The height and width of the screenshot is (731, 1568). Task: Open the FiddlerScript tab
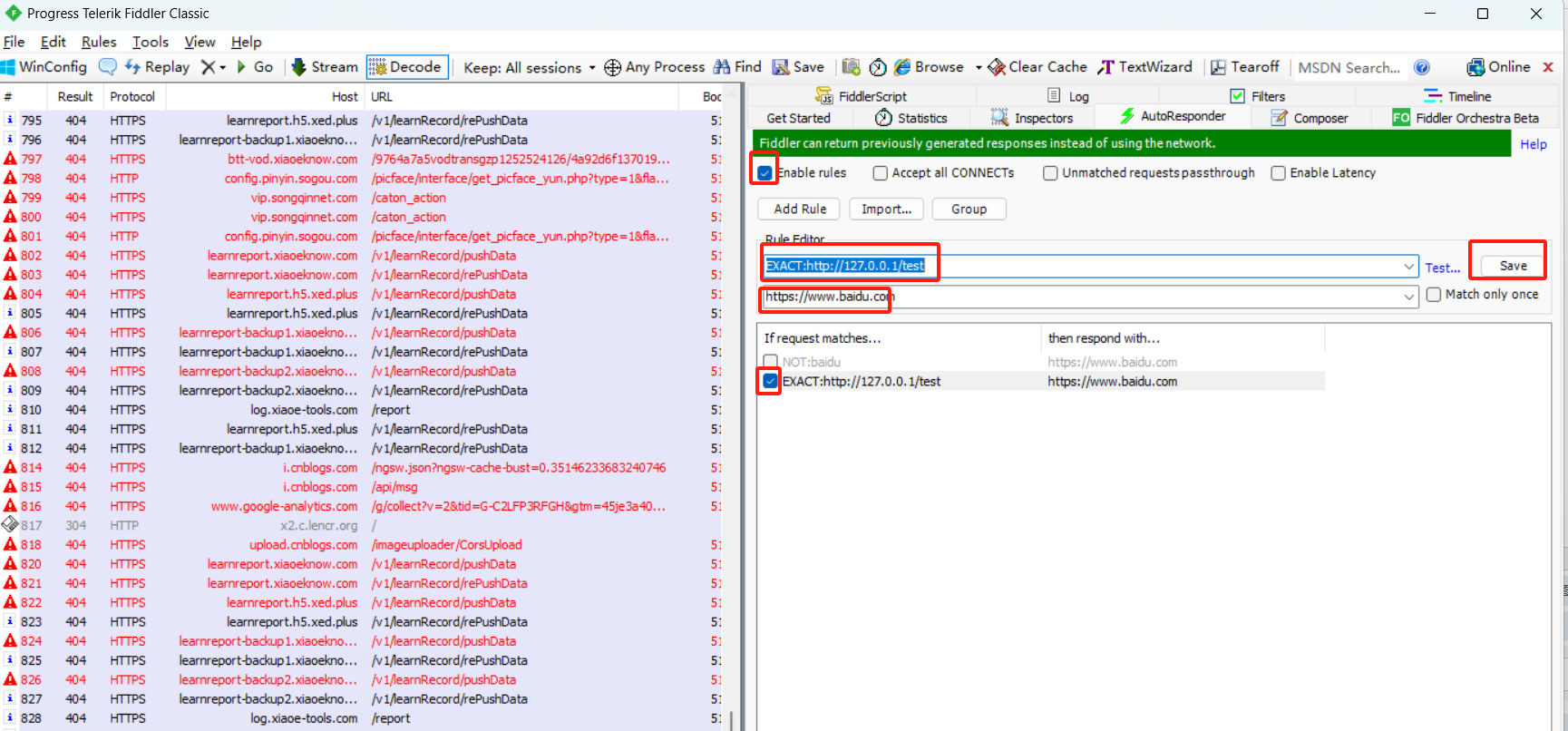[862, 96]
